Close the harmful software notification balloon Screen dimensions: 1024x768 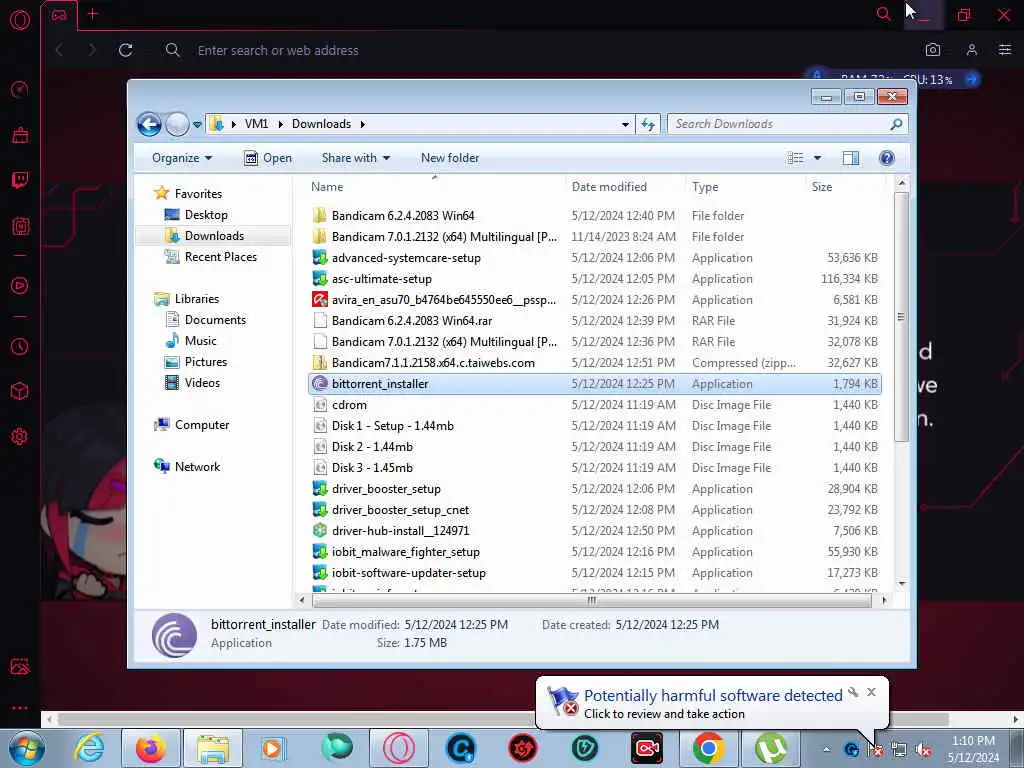click(871, 692)
